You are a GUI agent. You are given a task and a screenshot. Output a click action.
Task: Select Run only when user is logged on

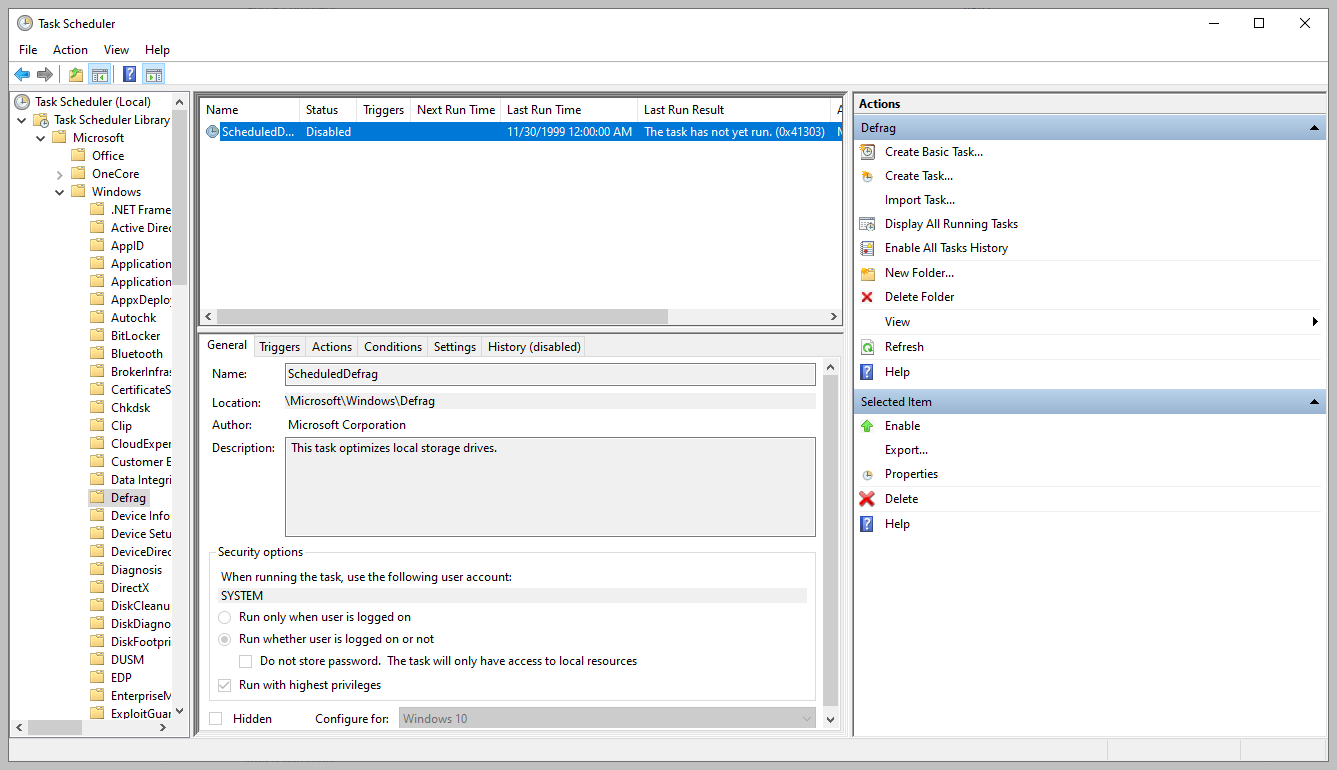(x=225, y=618)
